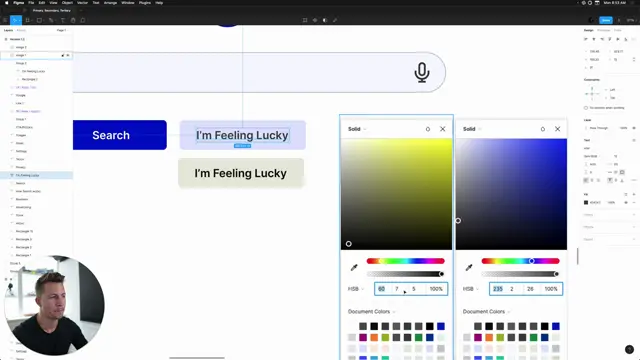Screen dimensions: 640x360
Task: Select the Pen tool
Action: (51, 20)
